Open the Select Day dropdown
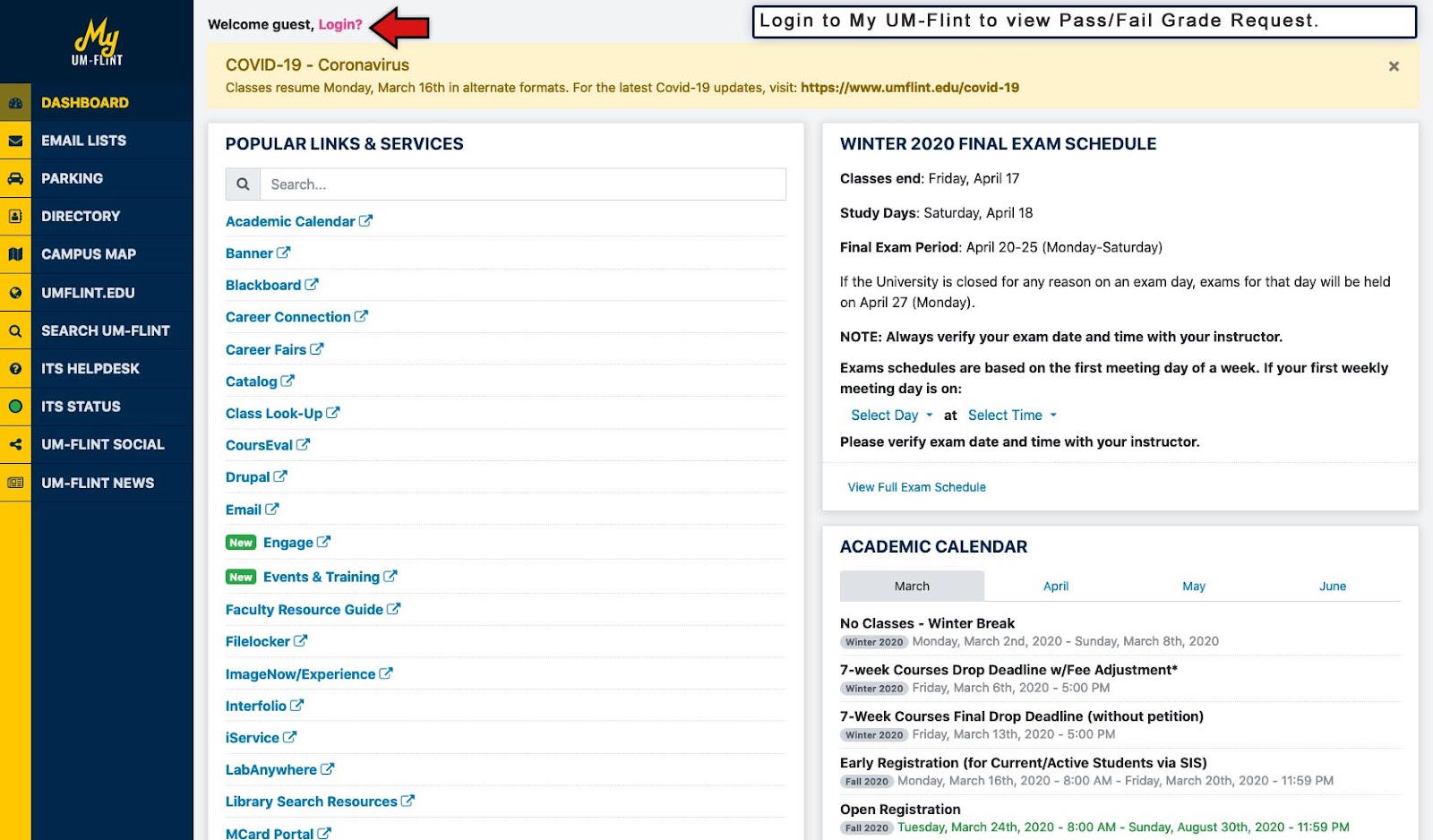This screenshot has width=1433, height=840. click(892, 416)
